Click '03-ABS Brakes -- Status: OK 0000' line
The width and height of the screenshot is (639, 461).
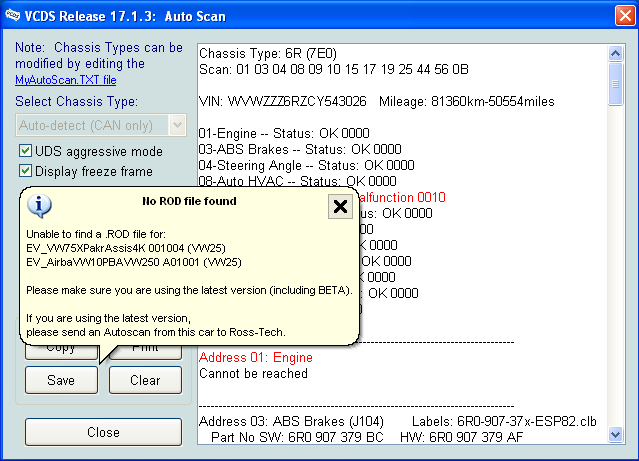[x=300, y=149]
